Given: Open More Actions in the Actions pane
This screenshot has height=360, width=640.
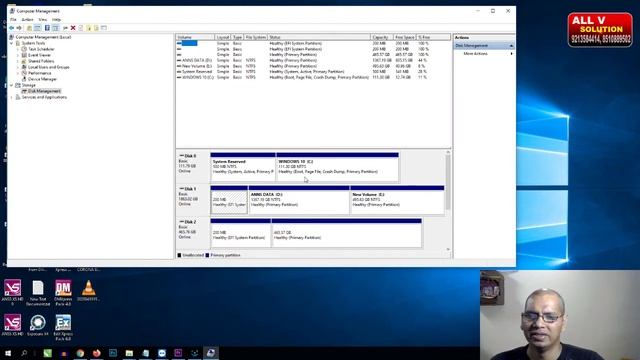Looking at the screenshot, I should click(x=476, y=53).
